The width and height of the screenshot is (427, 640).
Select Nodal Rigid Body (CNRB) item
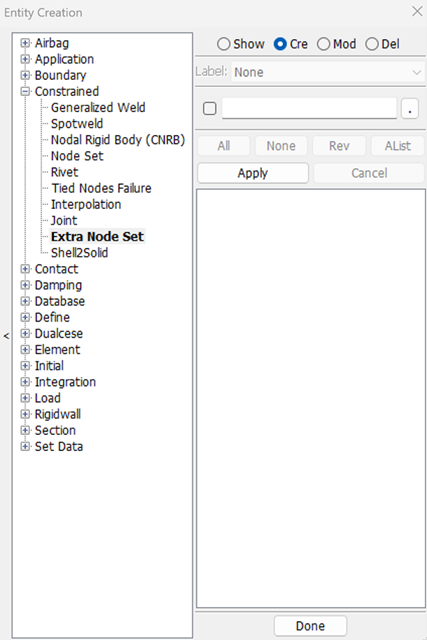118,140
